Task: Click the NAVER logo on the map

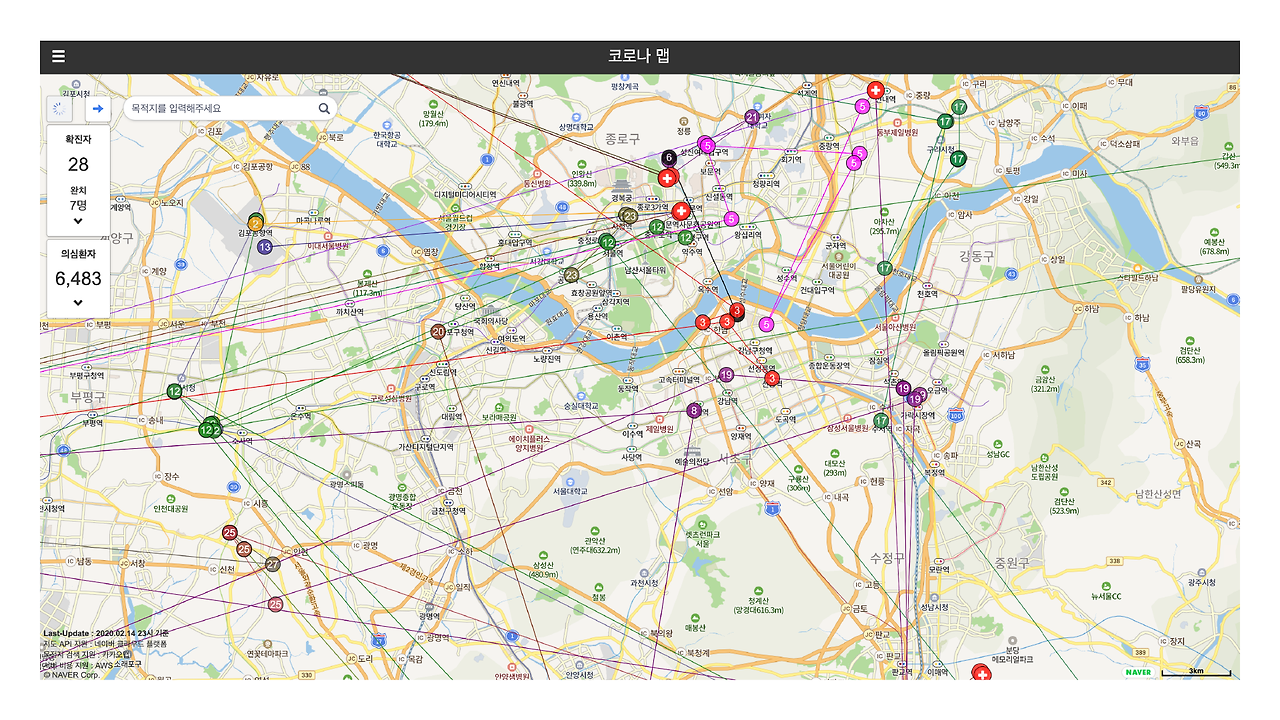Action: tap(1138, 672)
